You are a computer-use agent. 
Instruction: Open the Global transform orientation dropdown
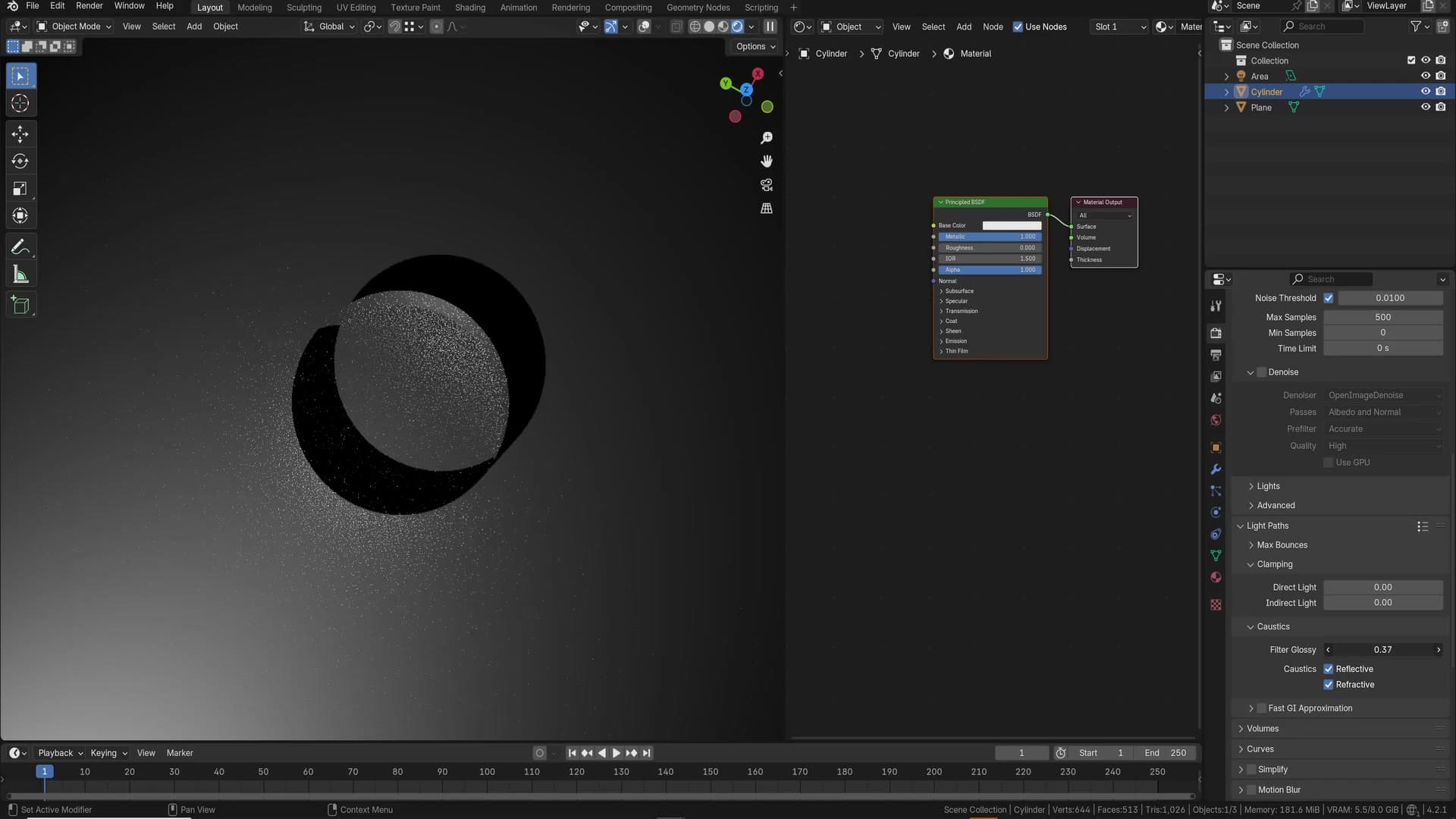[x=329, y=27]
